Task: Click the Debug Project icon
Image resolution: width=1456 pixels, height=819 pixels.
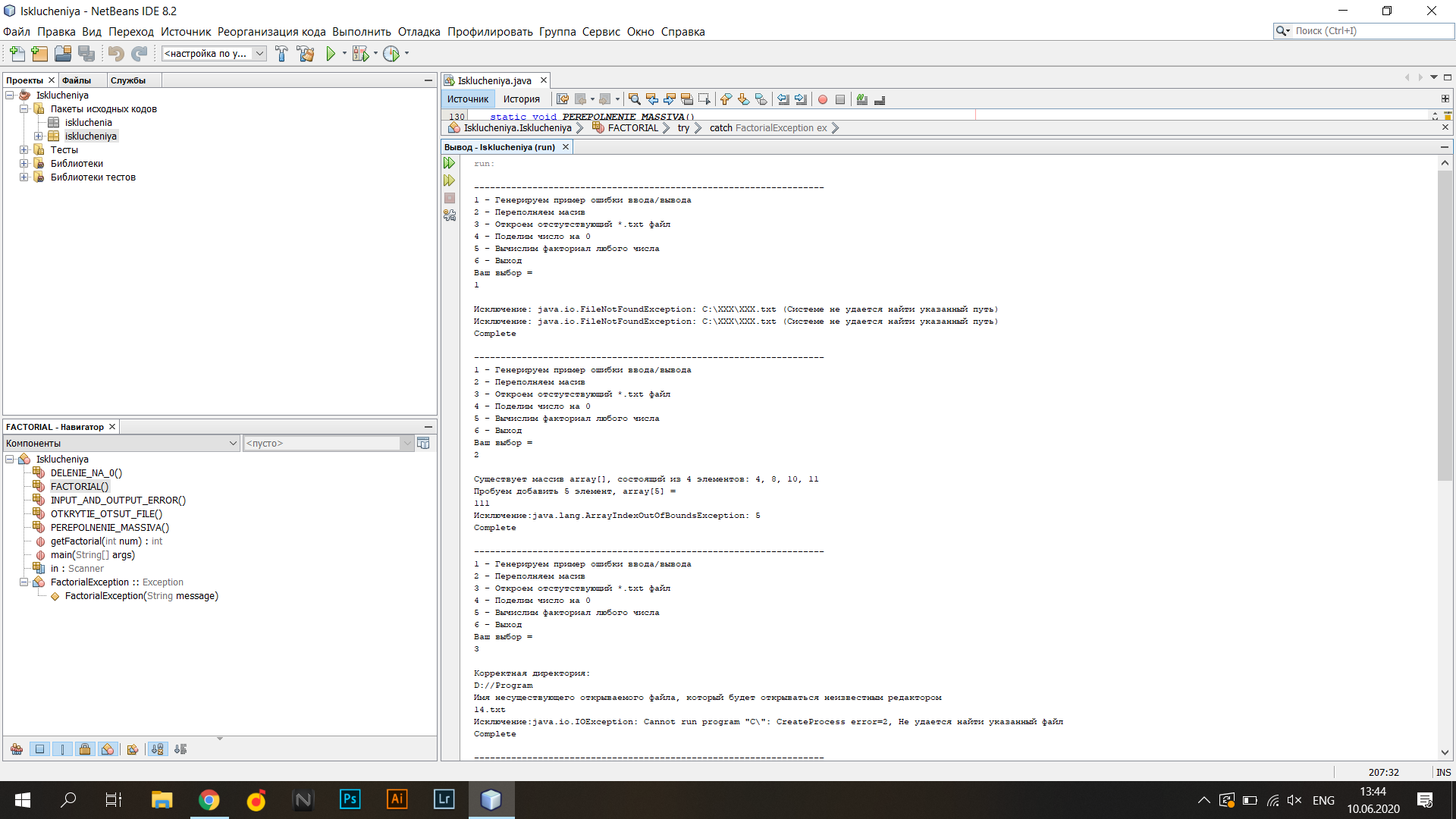Action: coord(360,54)
